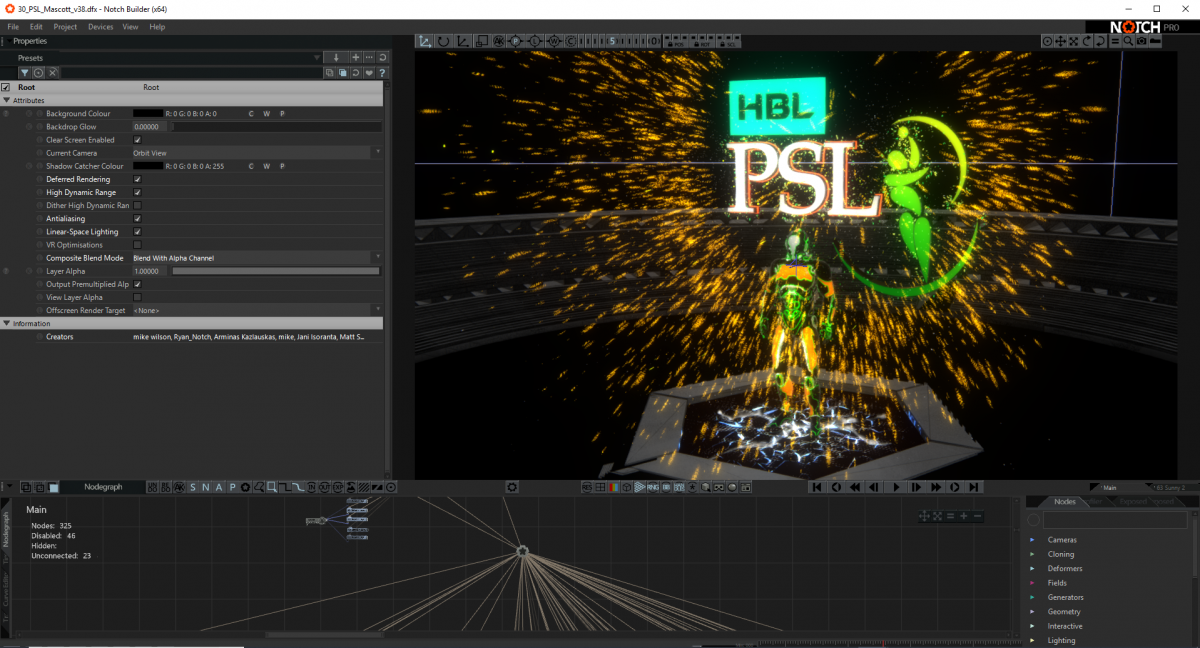Step forward one frame

pyautogui.click(x=915, y=487)
